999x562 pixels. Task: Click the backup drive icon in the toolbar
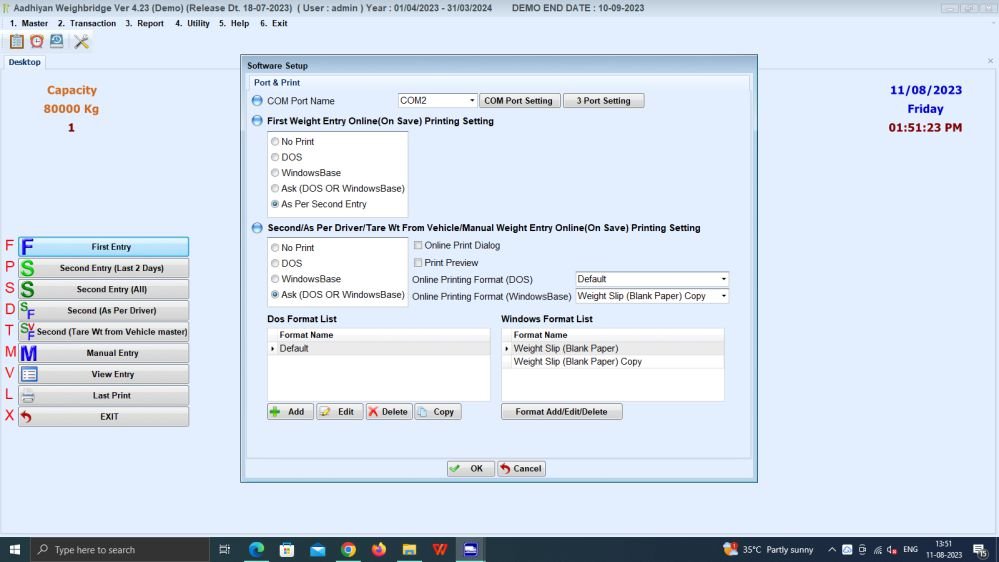click(x=57, y=42)
